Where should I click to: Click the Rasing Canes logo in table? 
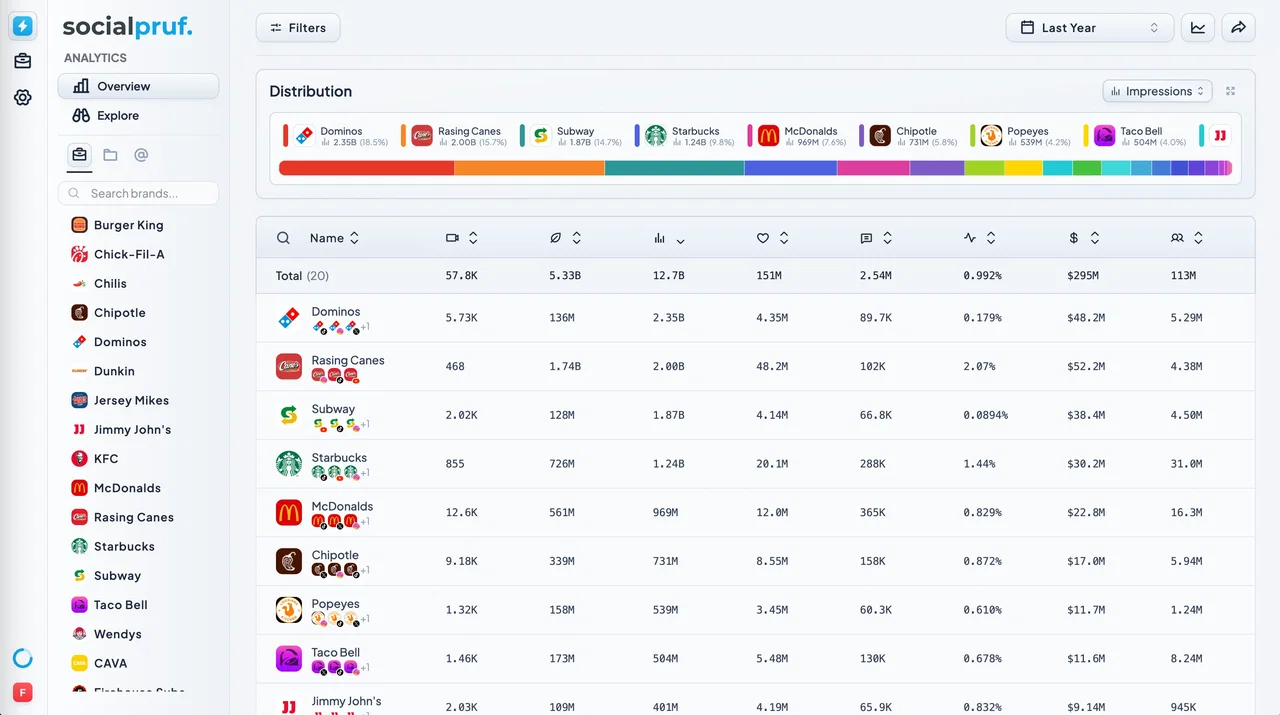coord(289,366)
